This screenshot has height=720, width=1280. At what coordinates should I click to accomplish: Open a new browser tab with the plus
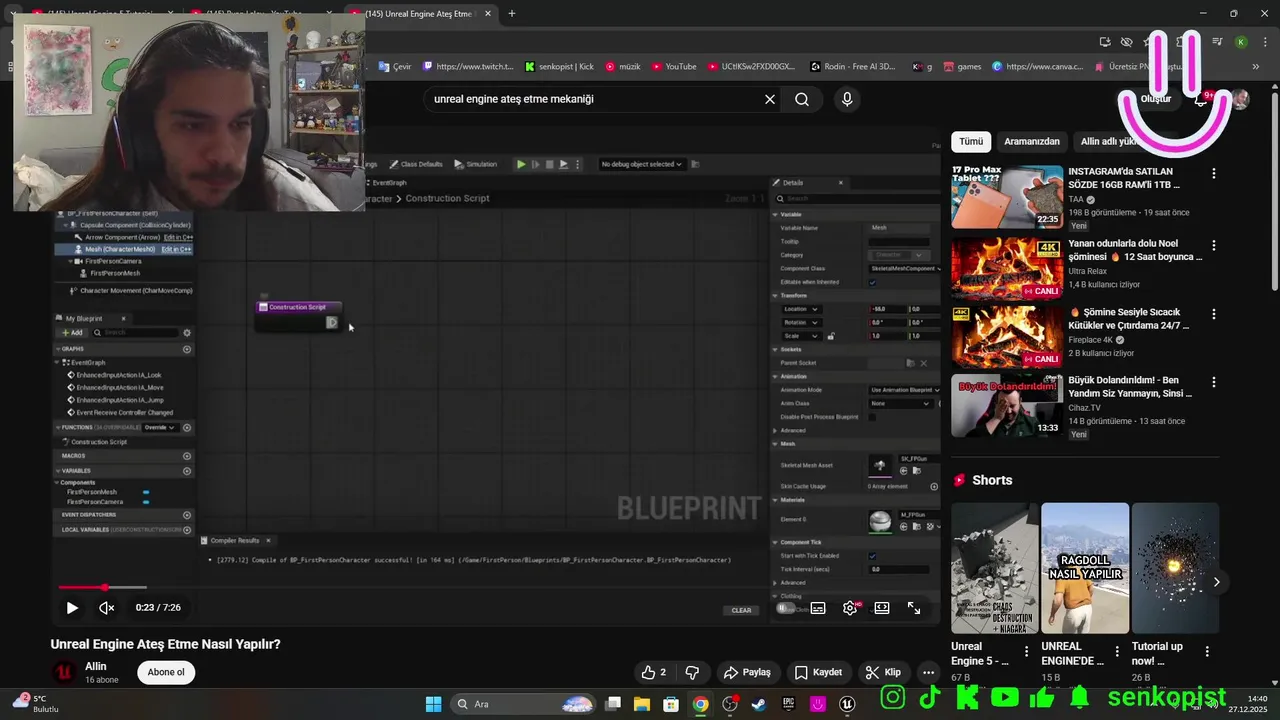[x=512, y=14]
